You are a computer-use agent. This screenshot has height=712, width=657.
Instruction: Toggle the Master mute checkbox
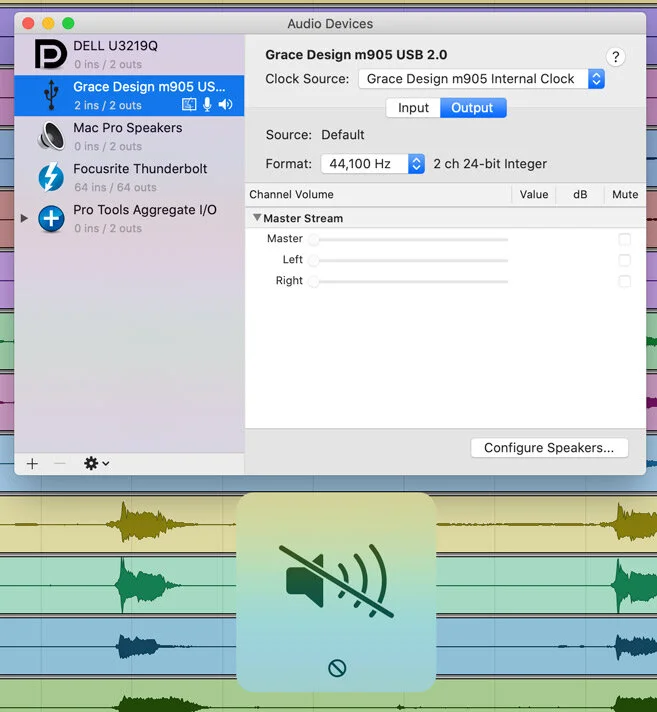click(624, 239)
